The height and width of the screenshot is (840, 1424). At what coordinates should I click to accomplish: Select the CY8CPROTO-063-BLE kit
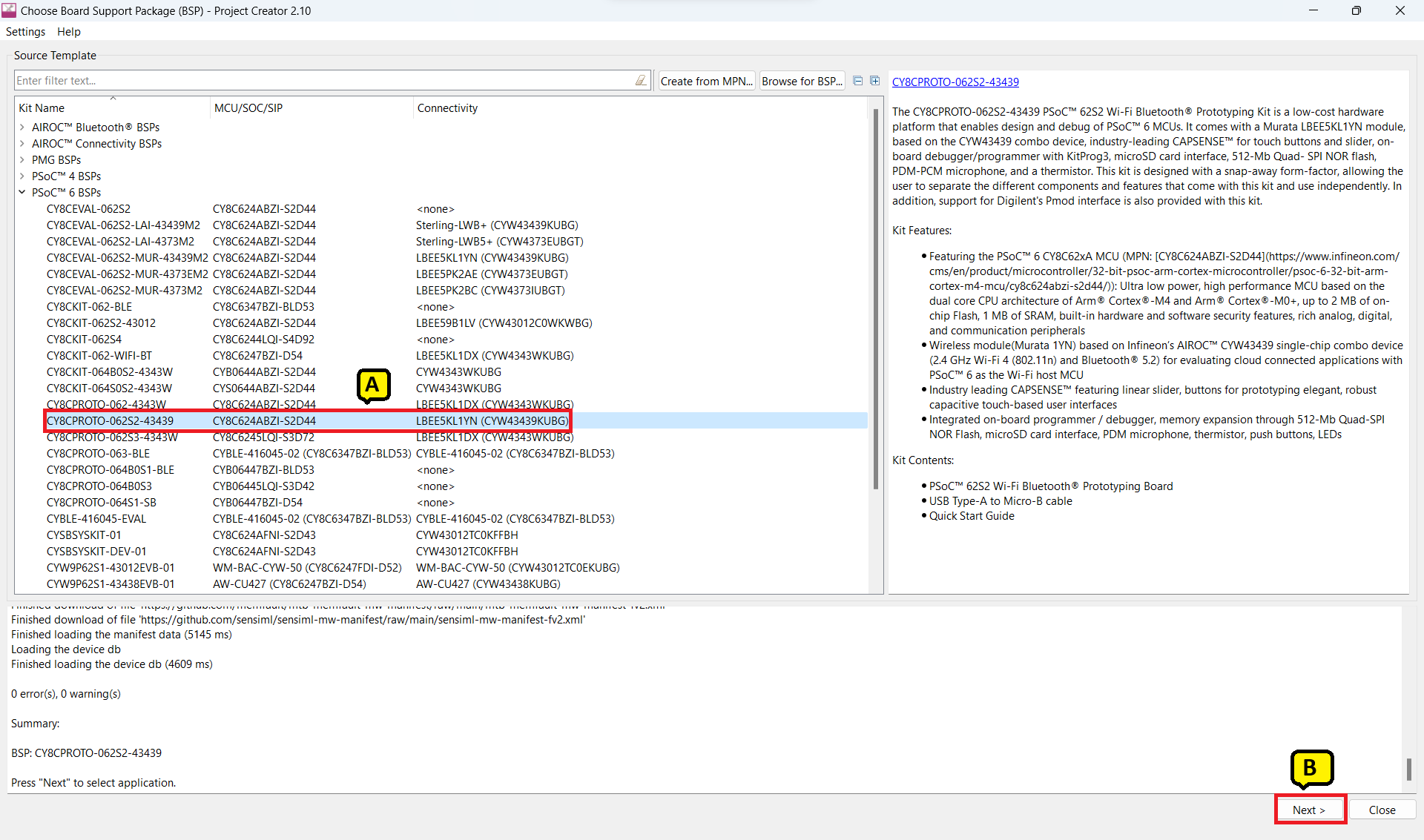click(x=98, y=454)
